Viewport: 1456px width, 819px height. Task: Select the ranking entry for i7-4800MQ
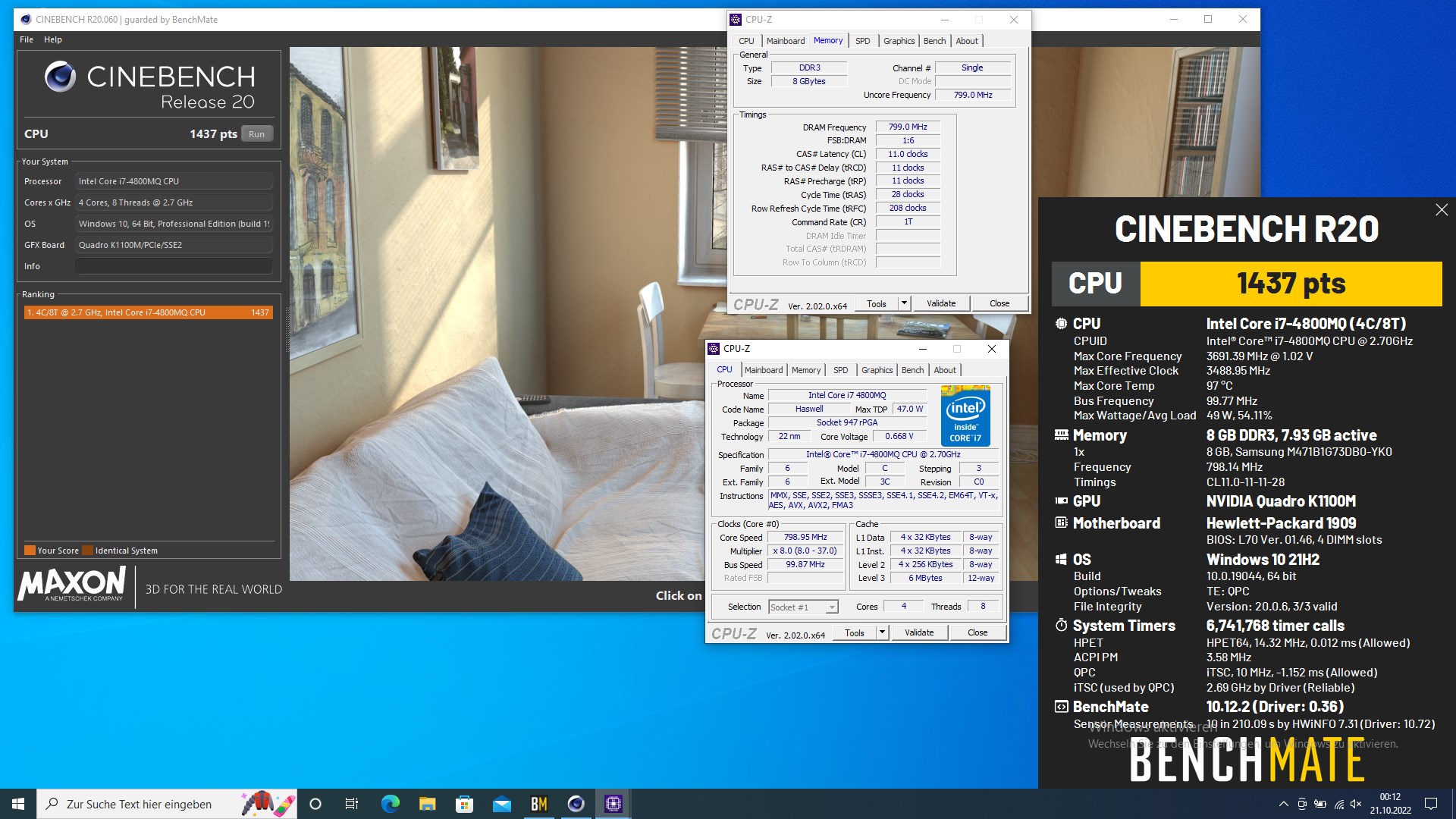click(148, 312)
